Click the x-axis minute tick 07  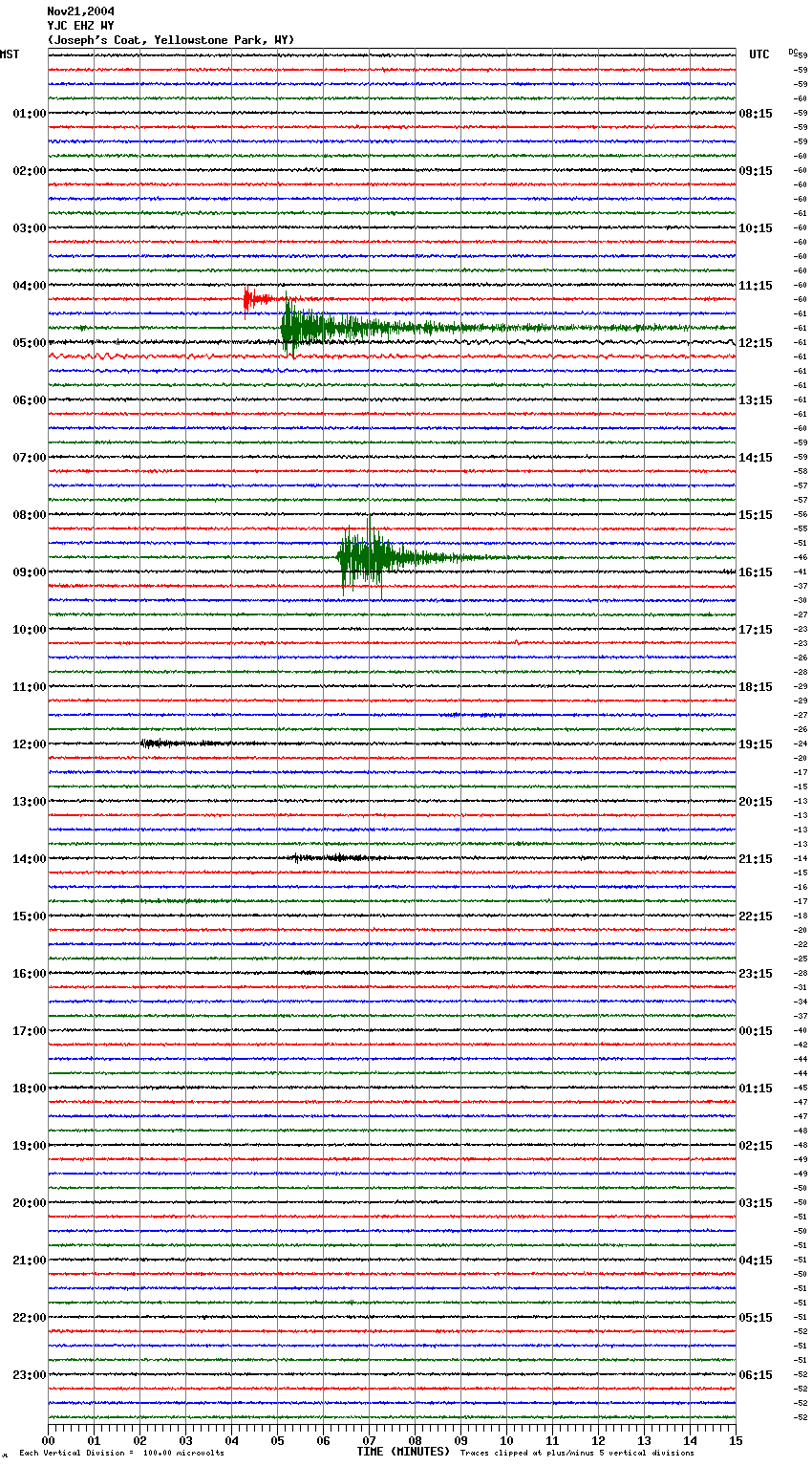(x=369, y=1440)
